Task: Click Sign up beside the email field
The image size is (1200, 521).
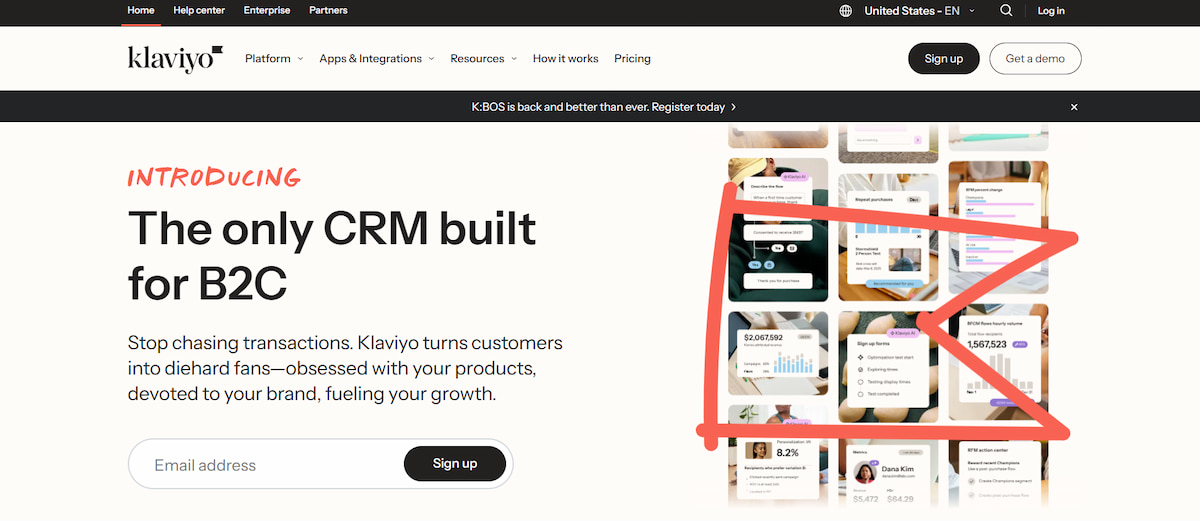Action: [455, 464]
